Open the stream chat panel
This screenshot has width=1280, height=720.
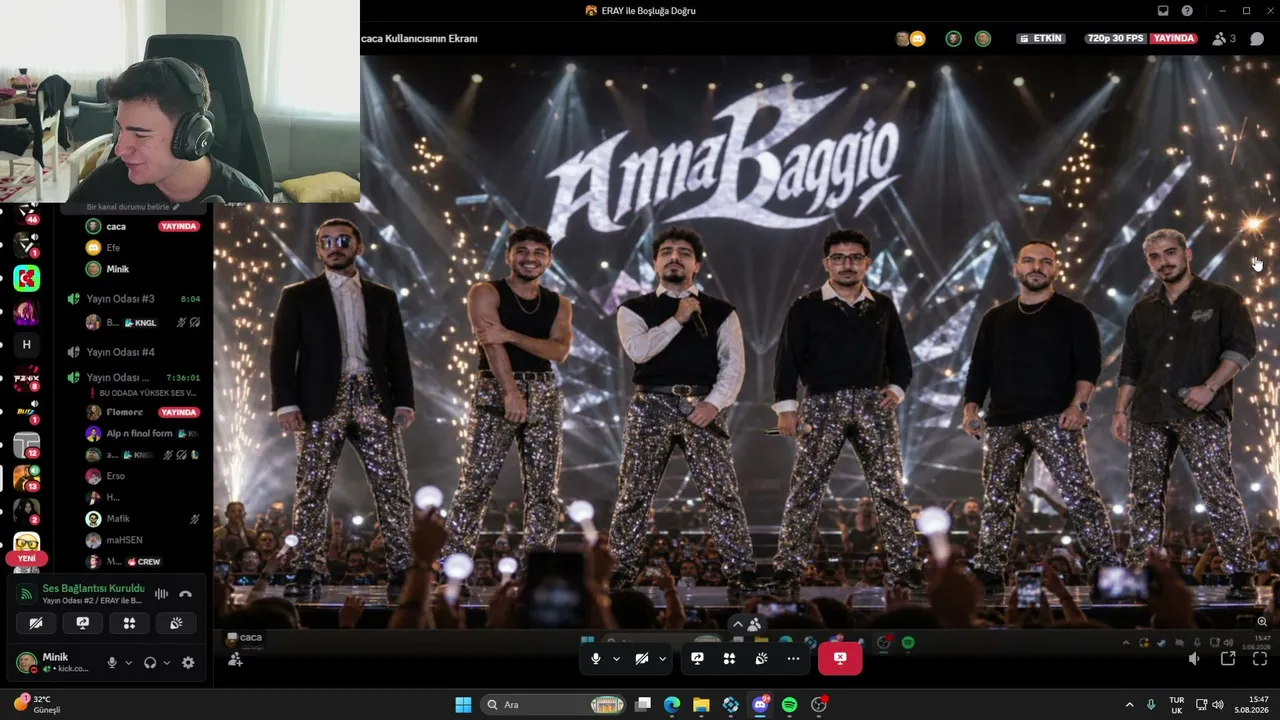coord(1257,39)
